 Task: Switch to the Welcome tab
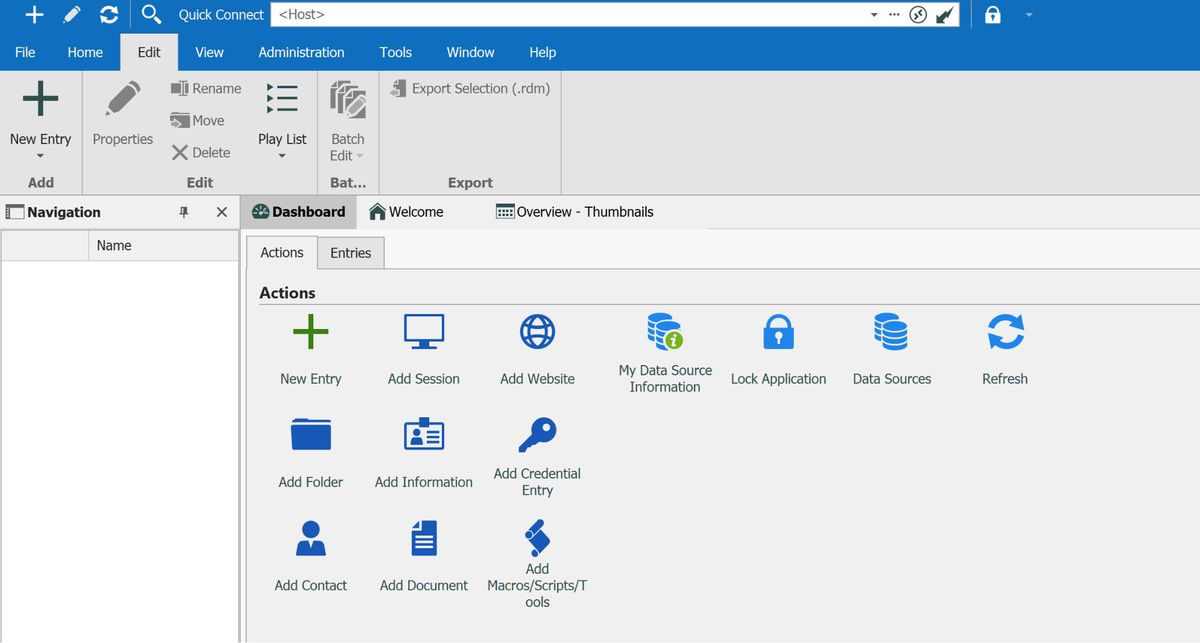406,211
